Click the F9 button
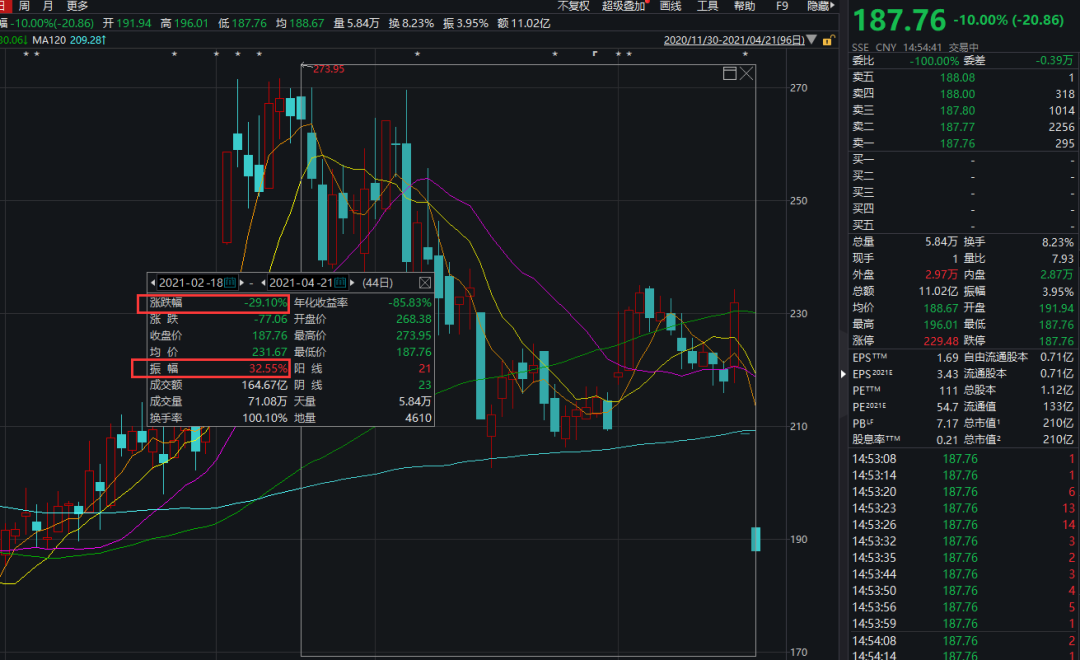This screenshot has height=660, width=1080. click(x=782, y=6)
